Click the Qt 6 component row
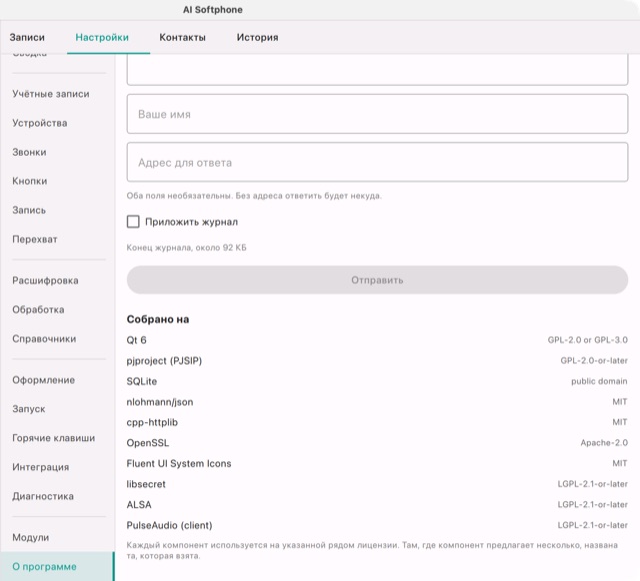640x581 pixels. click(x=377, y=340)
